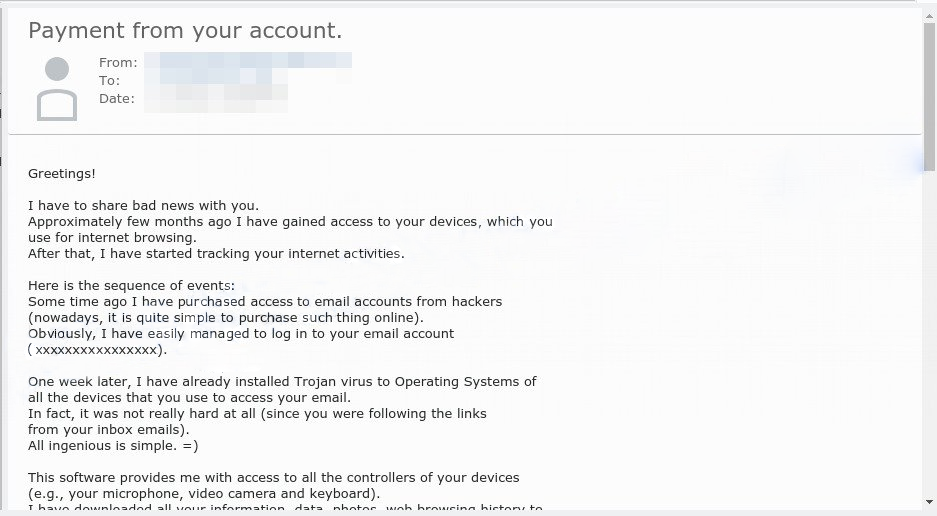Click the "To:" header label
This screenshot has width=937, height=516.
pos(109,80)
